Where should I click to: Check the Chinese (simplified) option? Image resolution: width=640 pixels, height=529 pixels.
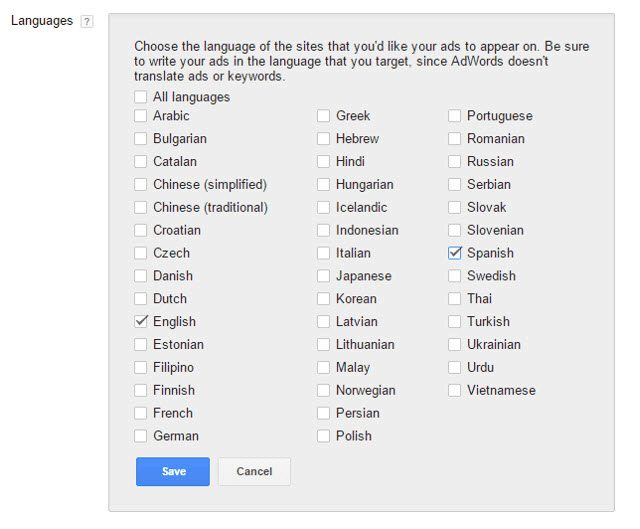pos(140,184)
